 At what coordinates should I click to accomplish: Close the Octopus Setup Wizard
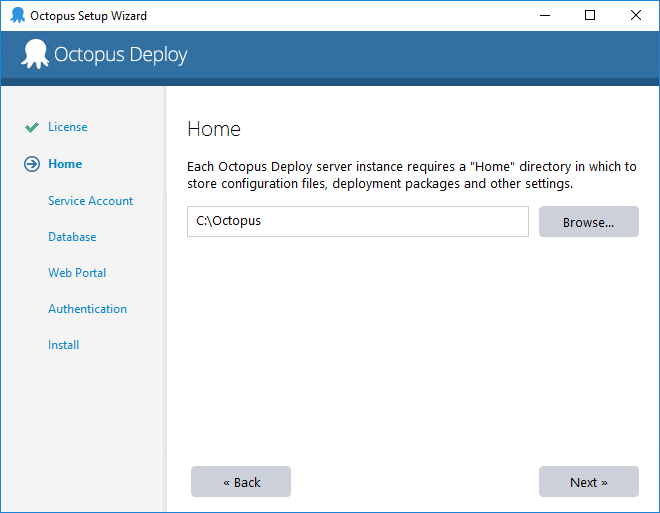coord(636,16)
